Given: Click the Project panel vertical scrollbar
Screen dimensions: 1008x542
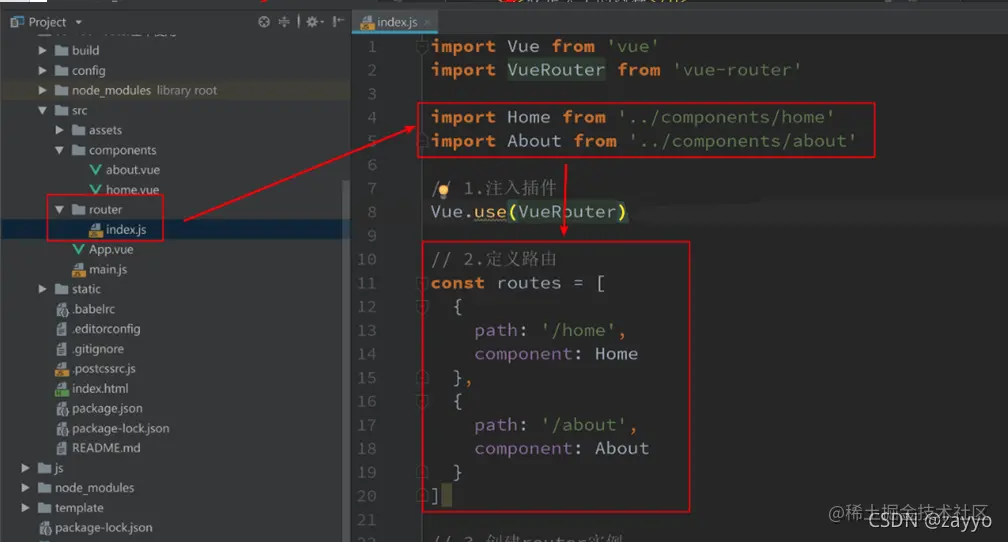Looking at the screenshot, I should (x=346, y=360).
